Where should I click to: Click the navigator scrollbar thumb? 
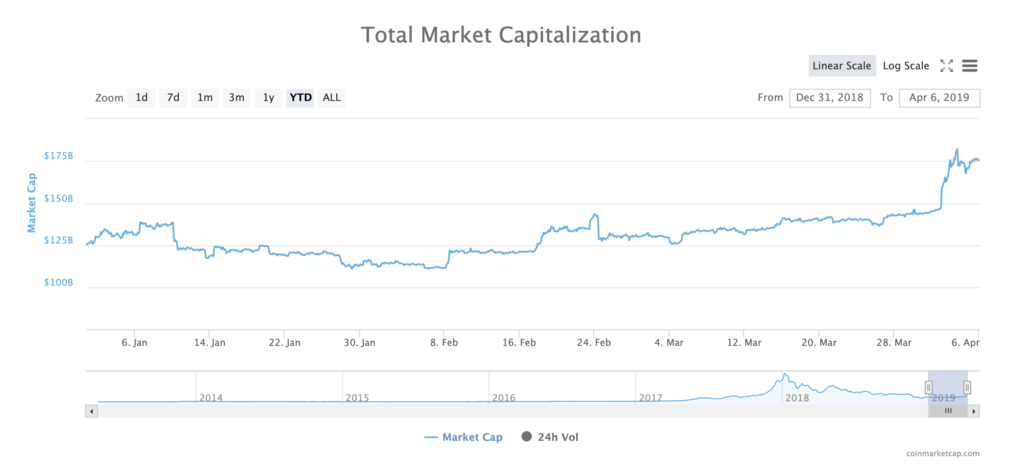coord(947,410)
